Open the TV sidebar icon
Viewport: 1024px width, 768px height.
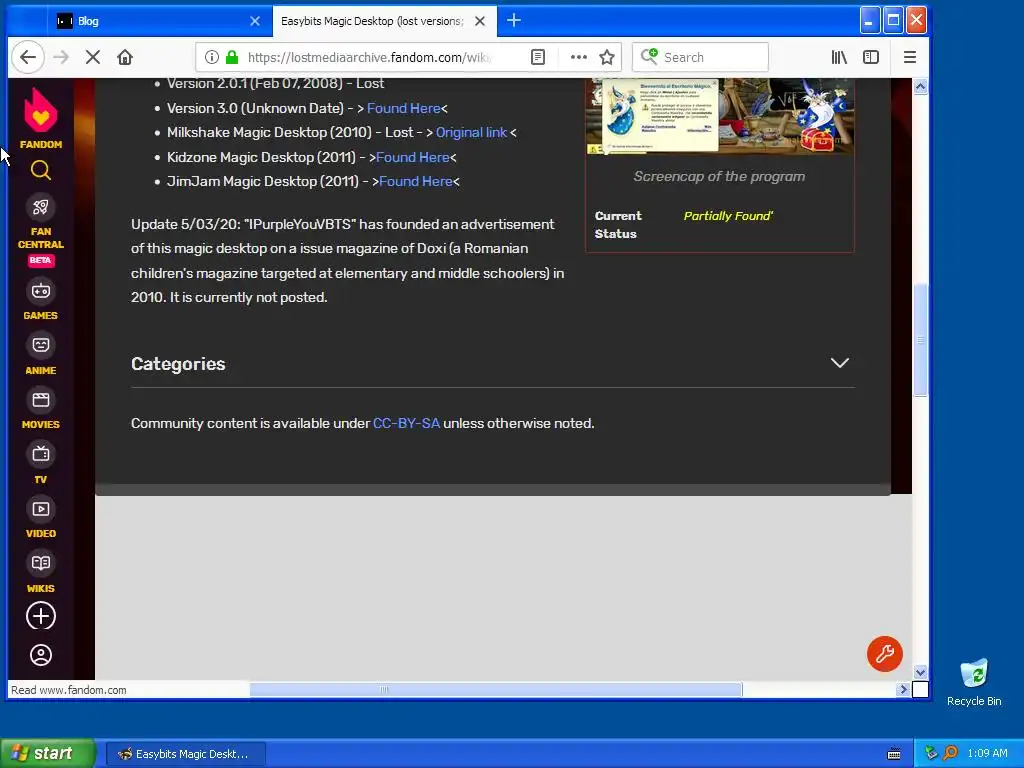(x=40, y=454)
